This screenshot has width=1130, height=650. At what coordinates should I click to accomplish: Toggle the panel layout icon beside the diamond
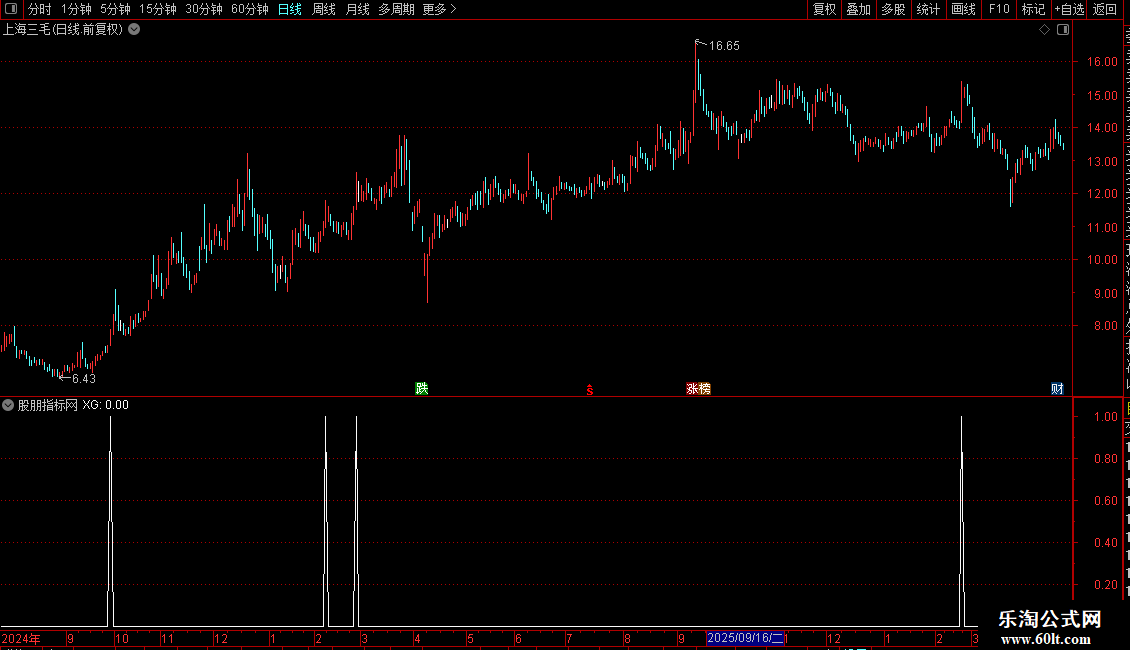1063,30
